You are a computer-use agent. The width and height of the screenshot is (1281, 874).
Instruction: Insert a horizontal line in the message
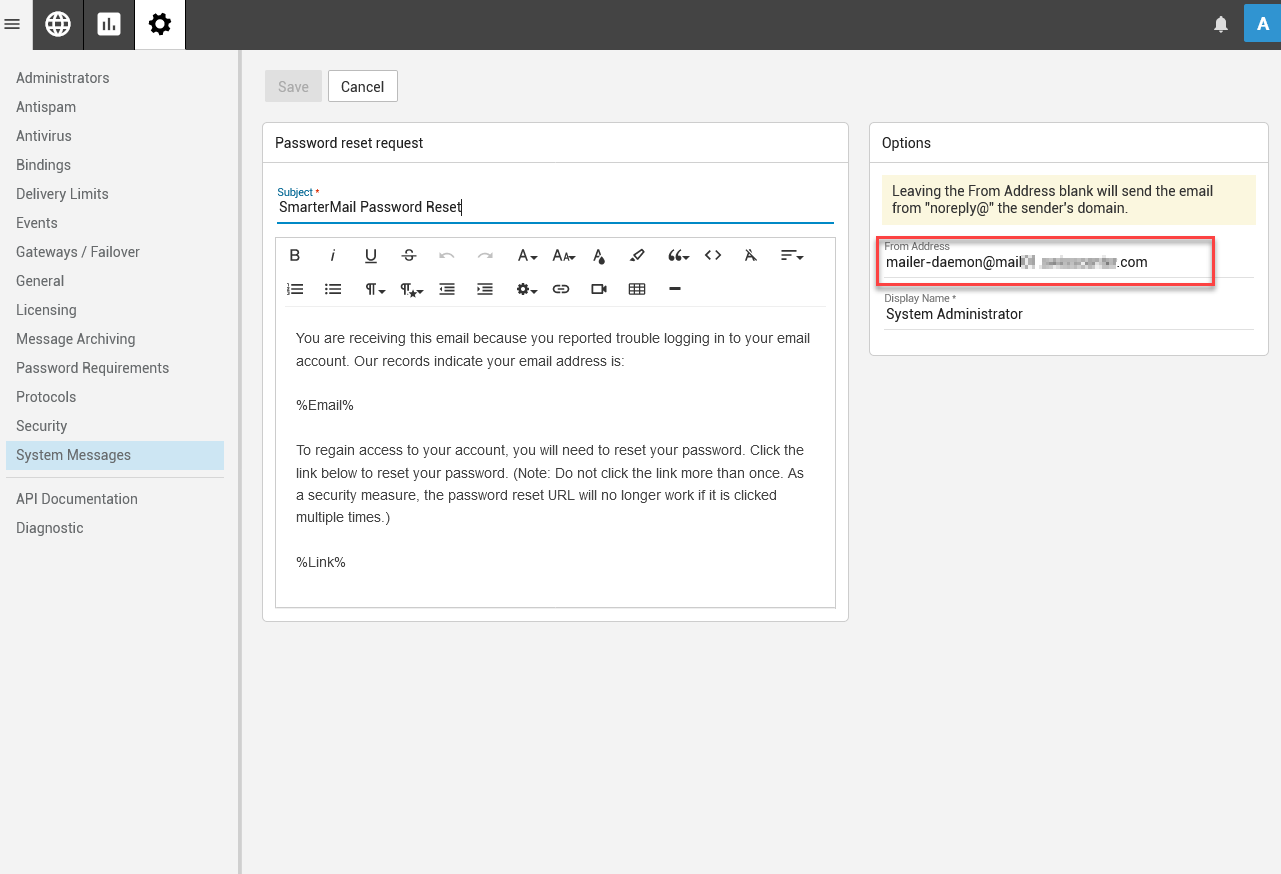(675, 289)
